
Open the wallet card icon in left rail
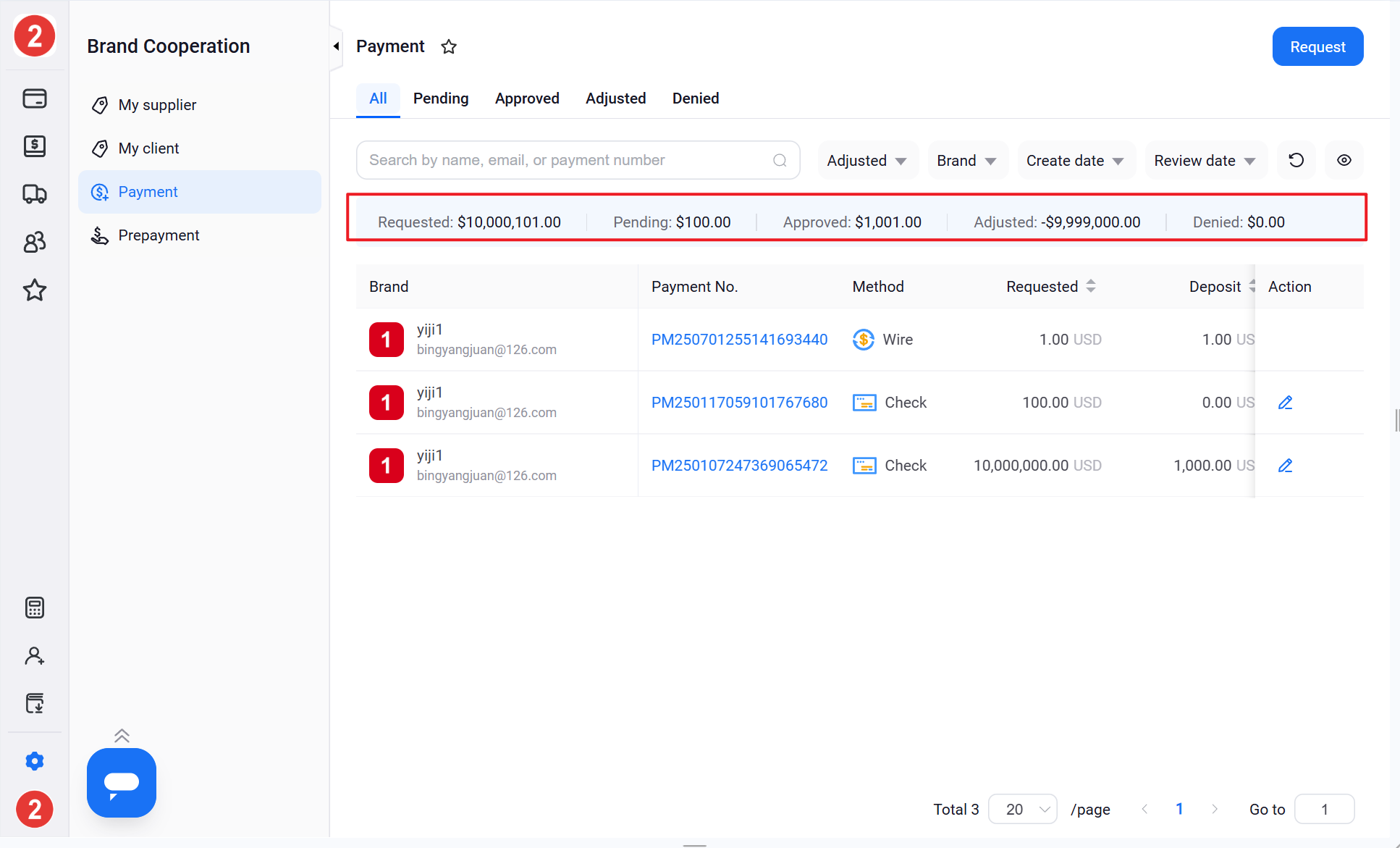point(35,98)
